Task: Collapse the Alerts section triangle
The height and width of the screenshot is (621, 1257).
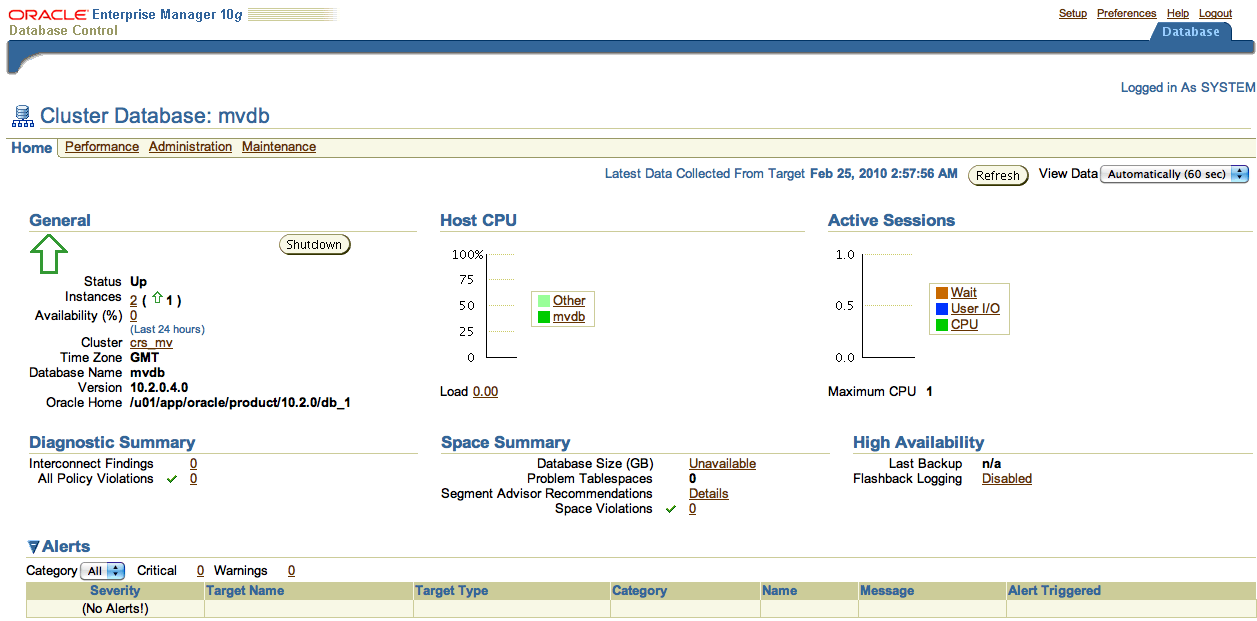Action: tap(34, 547)
